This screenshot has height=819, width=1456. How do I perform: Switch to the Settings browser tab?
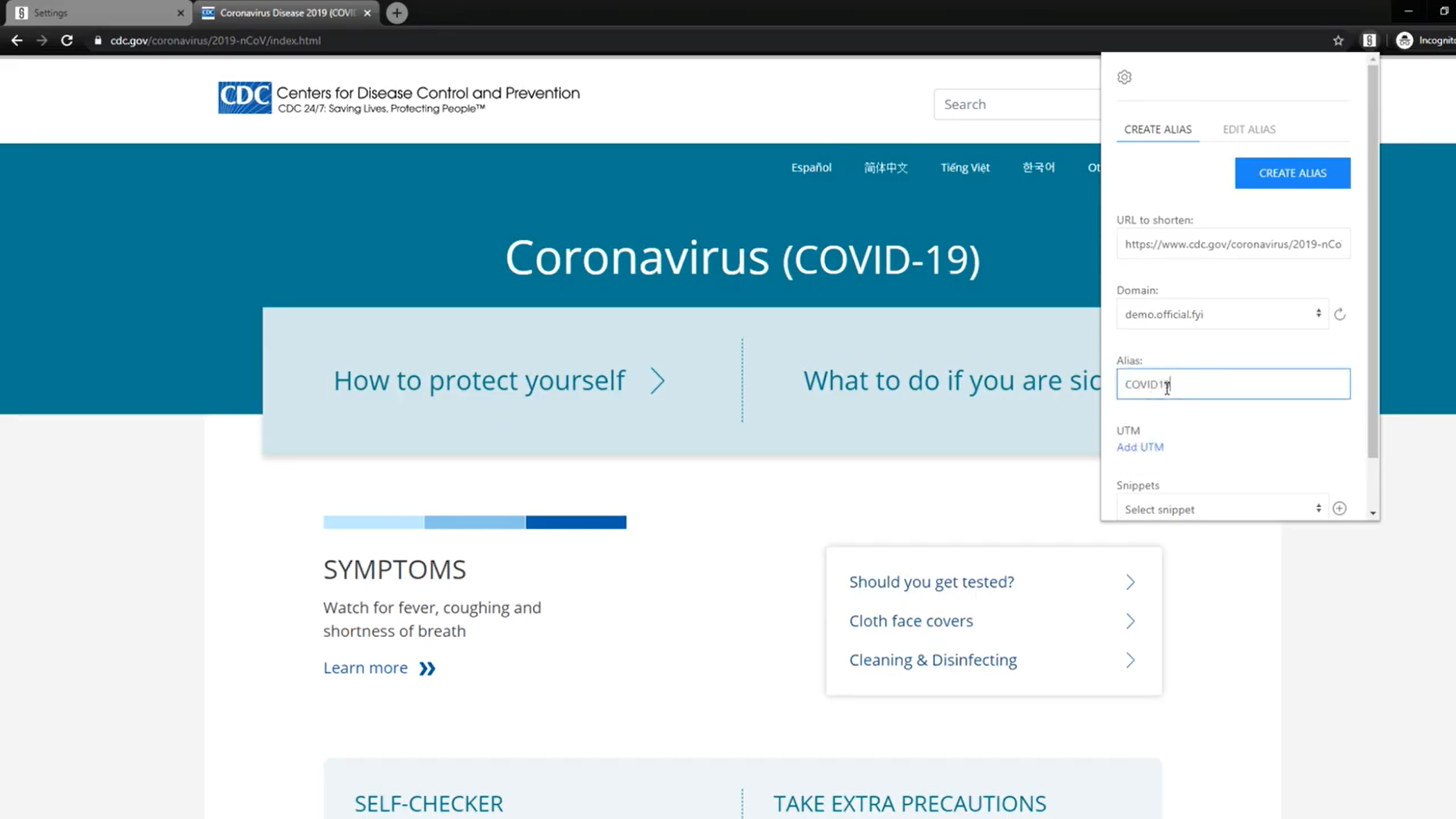tap(99, 13)
